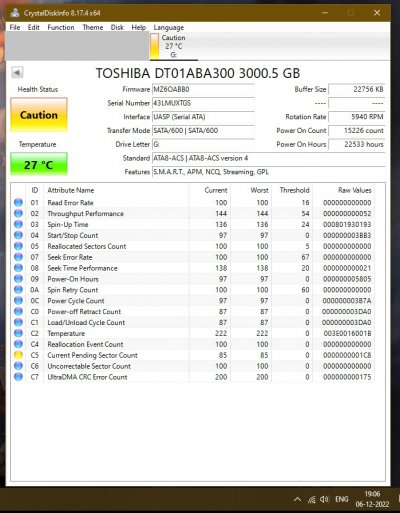The image size is (400, 513).
Task: Click the Serial Number field
Action: pyautogui.click(x=203, y=103)
